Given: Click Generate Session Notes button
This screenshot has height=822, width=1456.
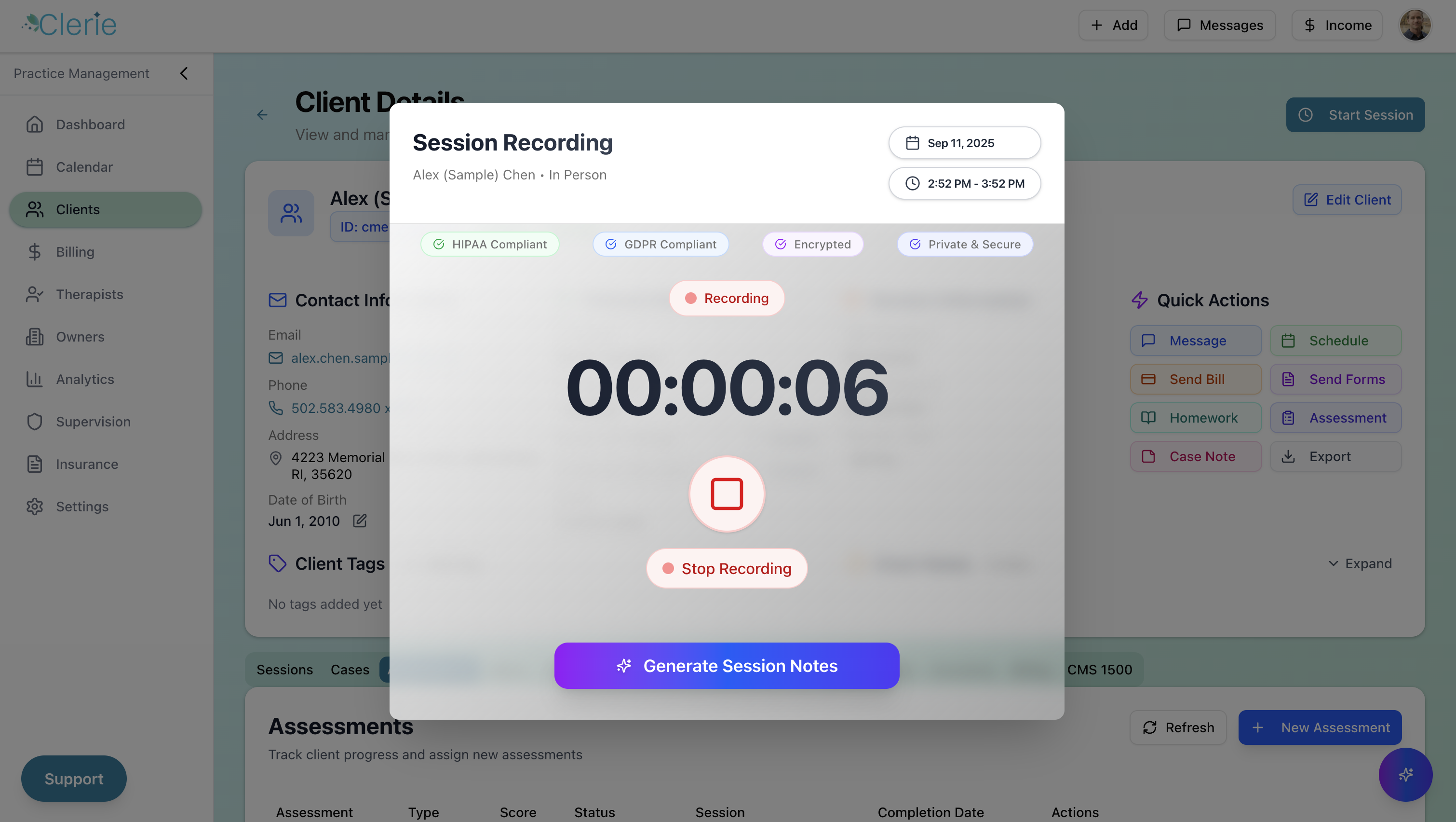Looking at the screenshot, I should (726, 666).
